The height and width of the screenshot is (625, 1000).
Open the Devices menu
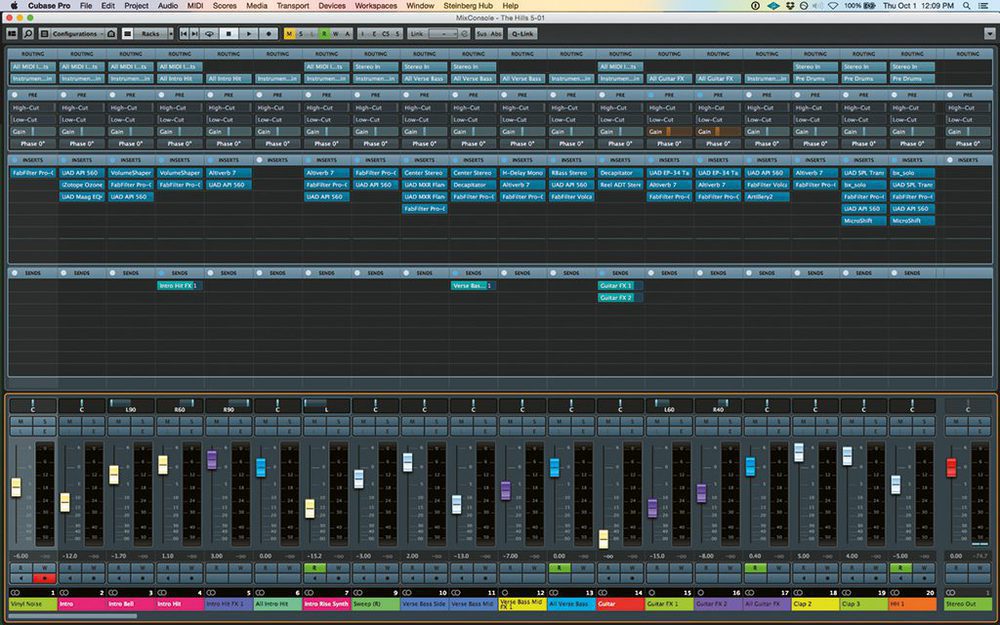coord(332,6)
